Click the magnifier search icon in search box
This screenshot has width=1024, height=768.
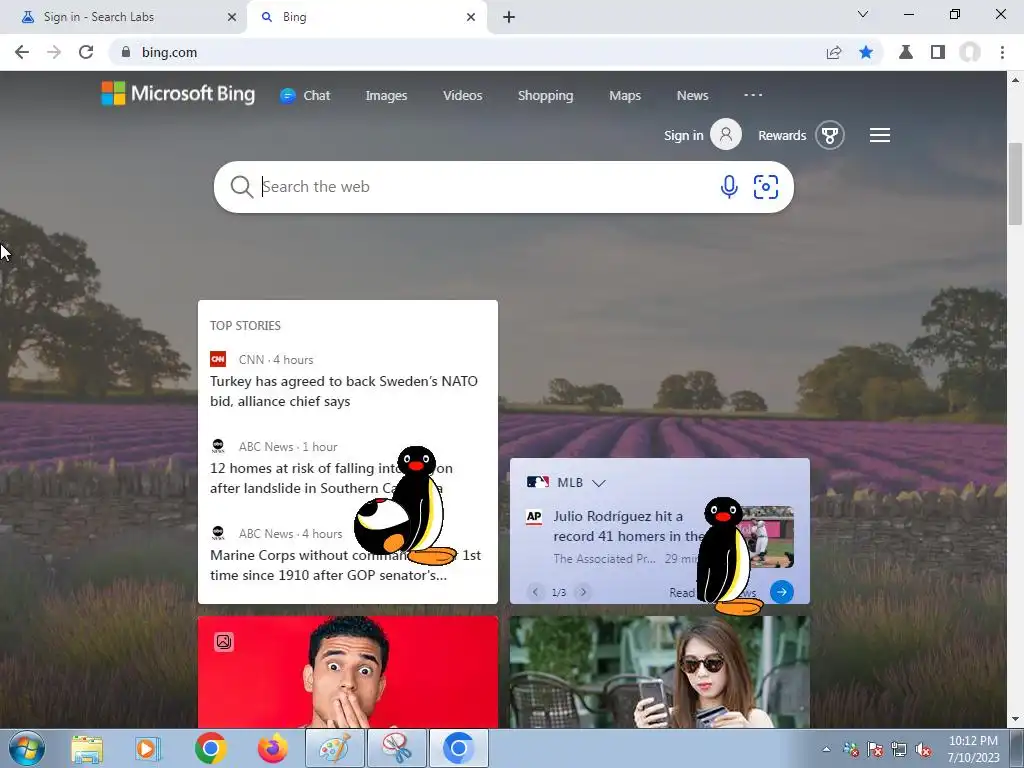pyautogui.click(x=241, y=187)
